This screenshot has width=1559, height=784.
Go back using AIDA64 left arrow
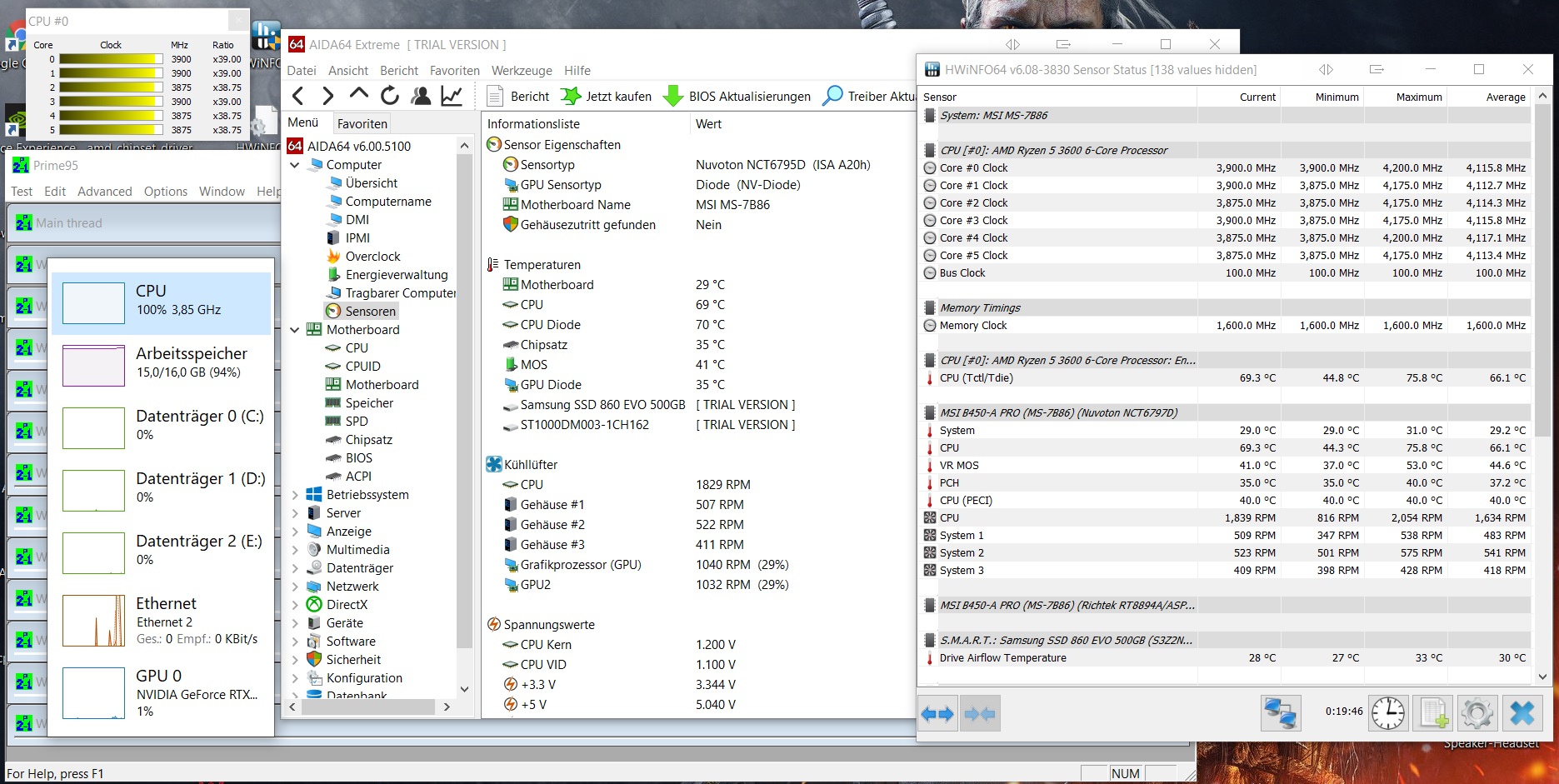[298, 96]
